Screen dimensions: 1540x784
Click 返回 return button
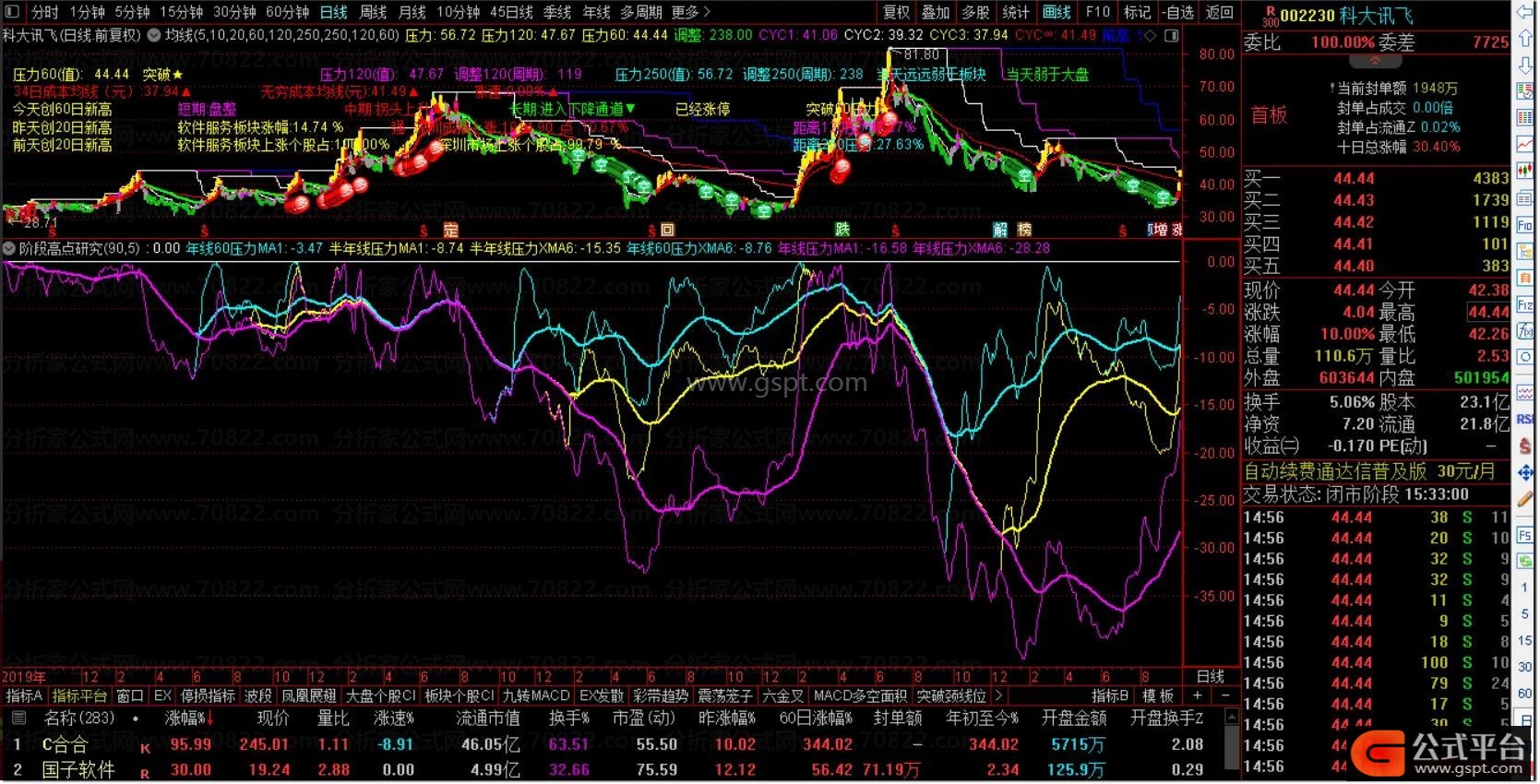click(x=1219, y=12)
